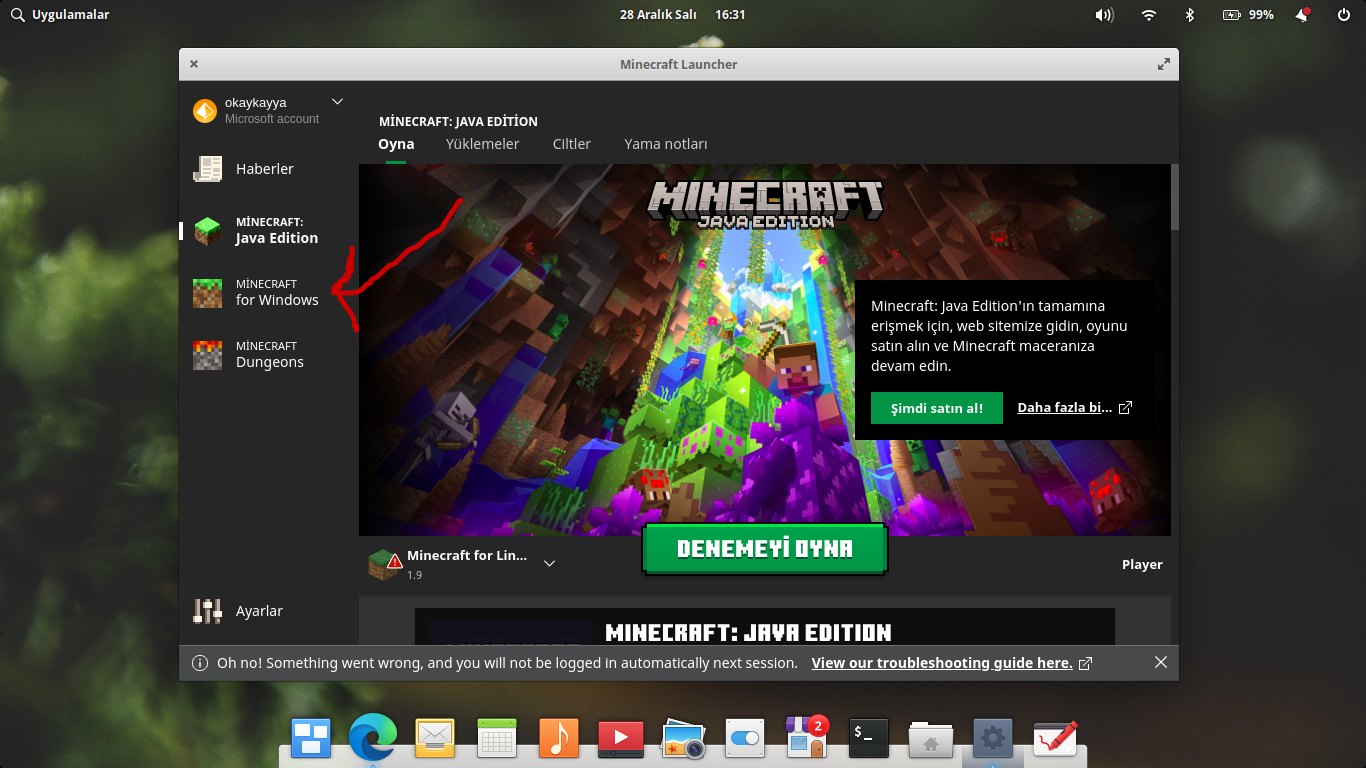The width and height of the screenshot is (1366, 768).
Task: Open the Bluetooth indicator
Action: click(x=1190, y=15)
